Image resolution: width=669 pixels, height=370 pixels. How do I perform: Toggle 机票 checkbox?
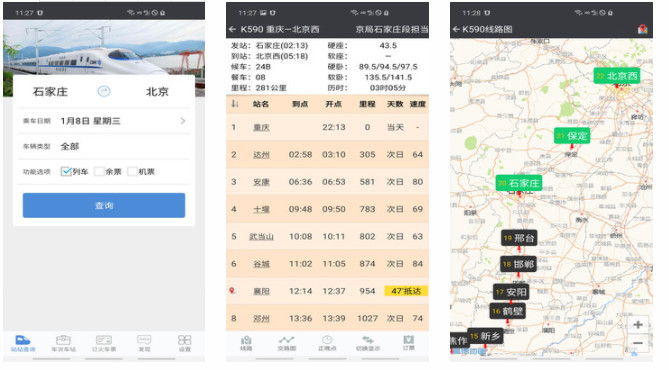pyautogui.click(x=132, y=172)
